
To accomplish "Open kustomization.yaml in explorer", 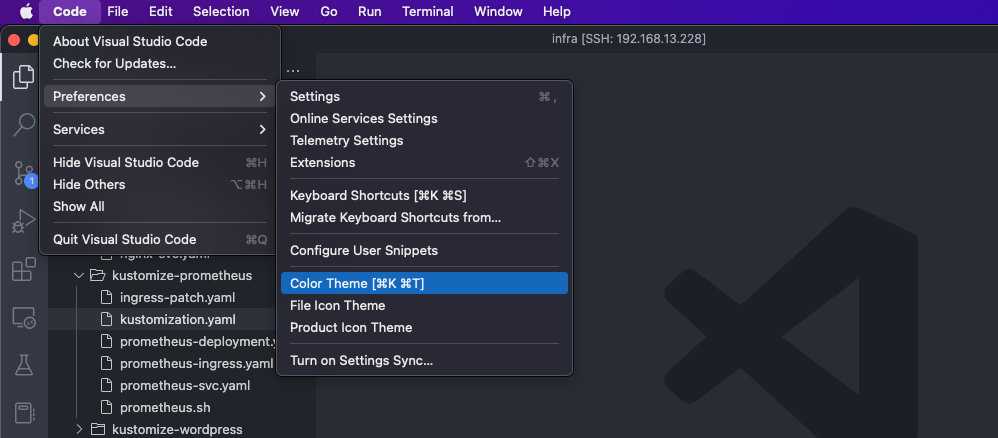I will click(x=178, y=319).
